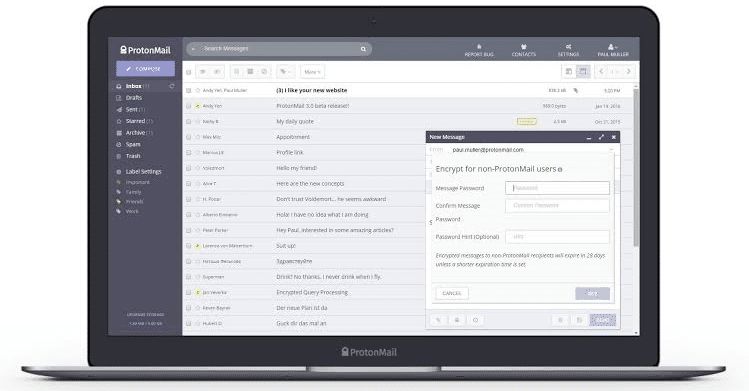Viewport: 749px width, 391px height.
Task: Check the 'My daily quote' message checkbox
Action: click(189, 122)
